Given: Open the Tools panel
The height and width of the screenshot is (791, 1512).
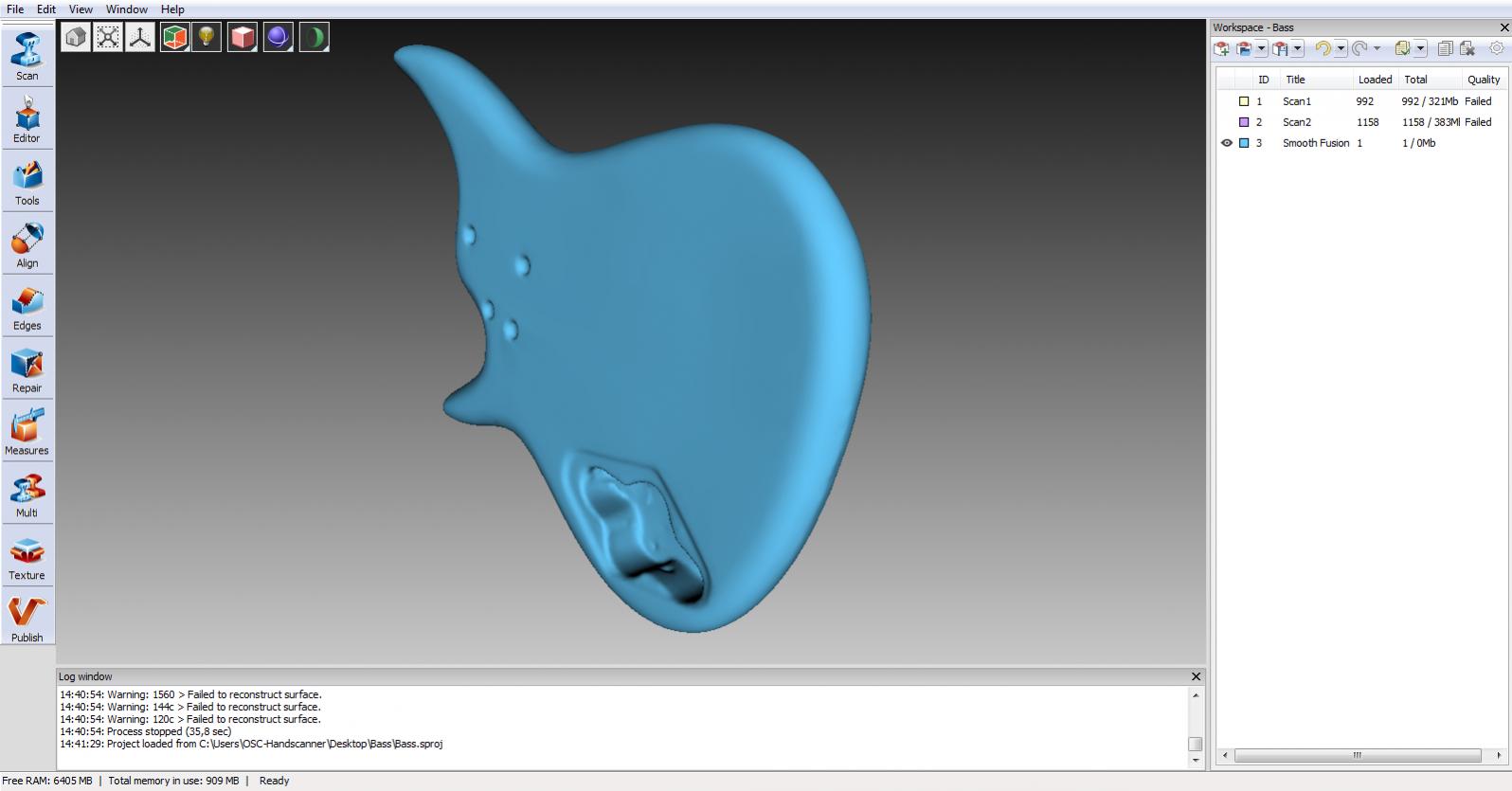Looking at the screenshot, I should click(x=27, y=182).
